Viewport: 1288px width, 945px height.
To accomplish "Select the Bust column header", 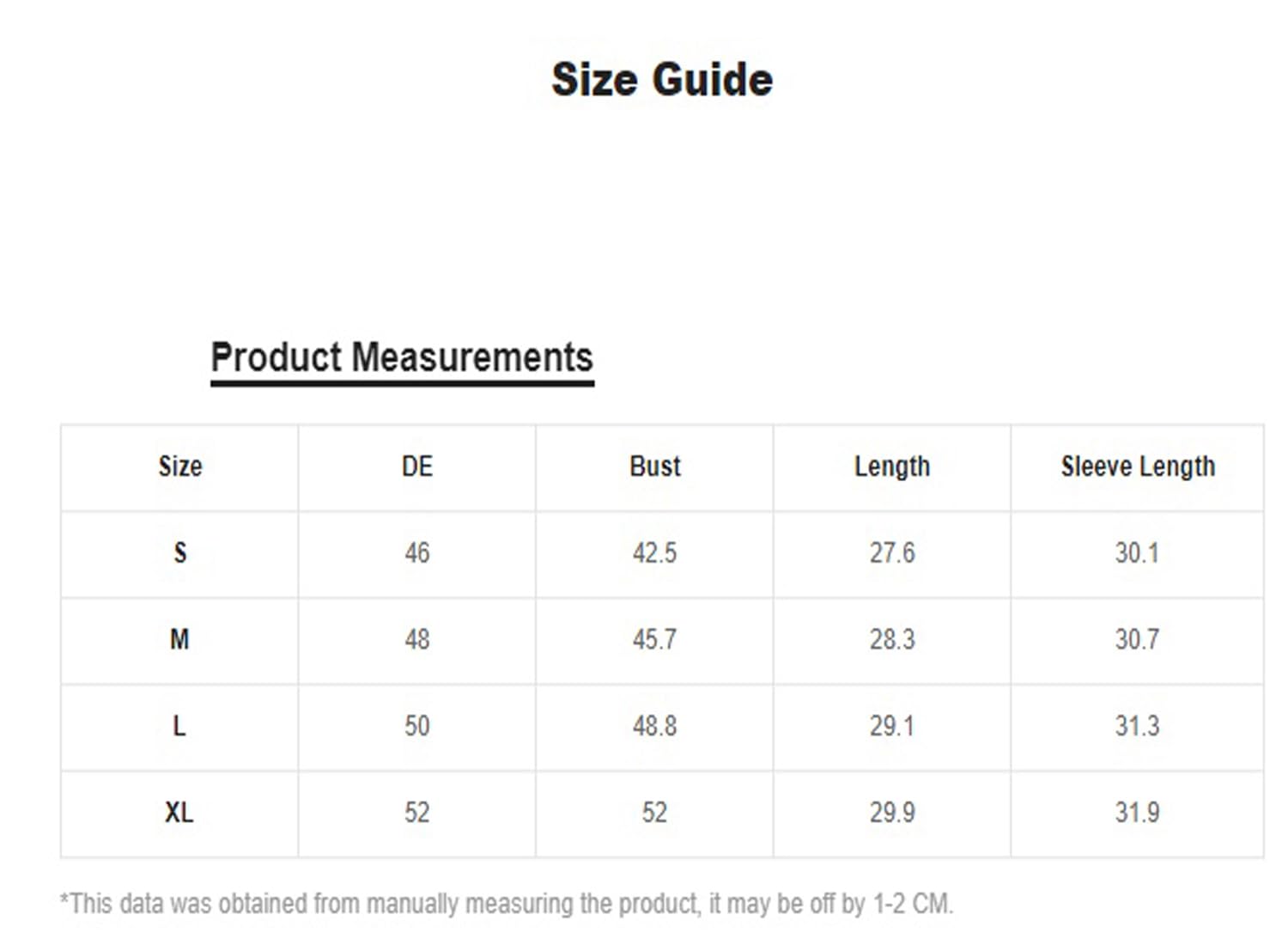I will tap(654, 466).
